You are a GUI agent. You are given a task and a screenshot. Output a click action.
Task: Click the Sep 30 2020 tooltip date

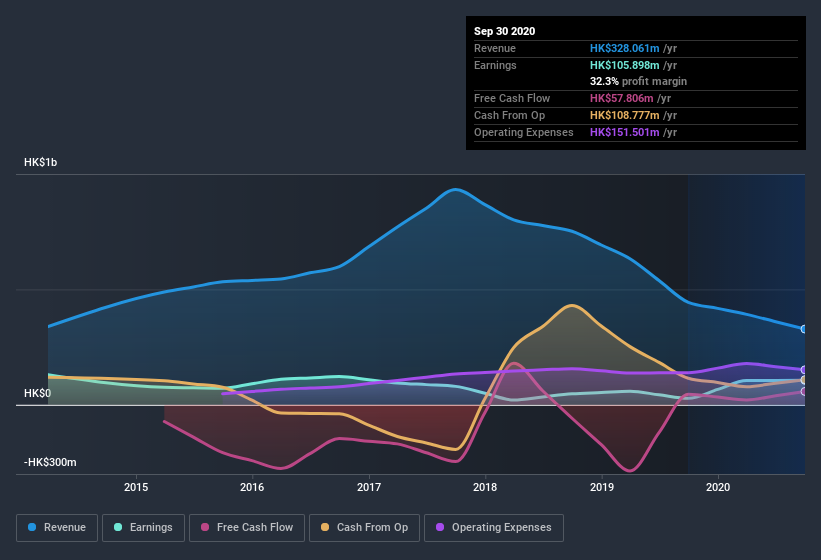point(505,31)
